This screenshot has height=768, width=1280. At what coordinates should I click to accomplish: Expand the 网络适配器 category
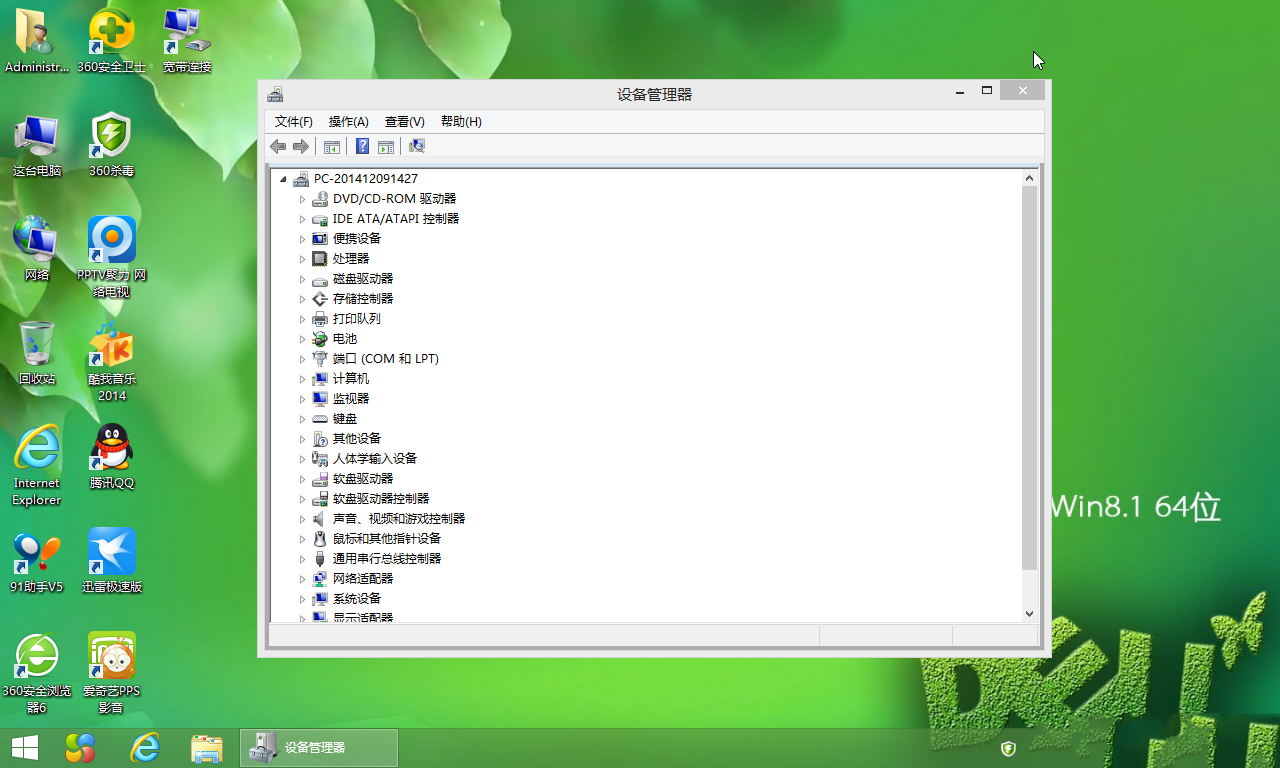tap(303, 578)
